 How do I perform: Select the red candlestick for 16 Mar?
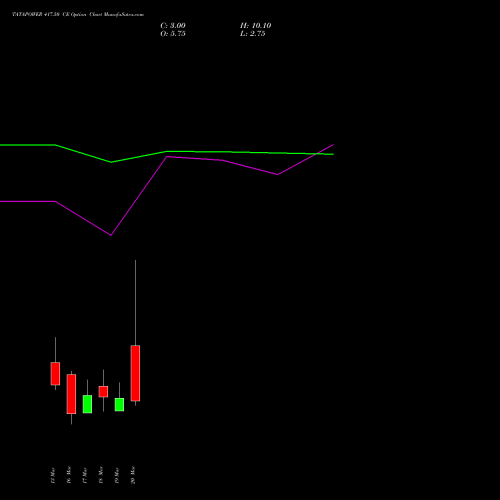coord(71,394)
